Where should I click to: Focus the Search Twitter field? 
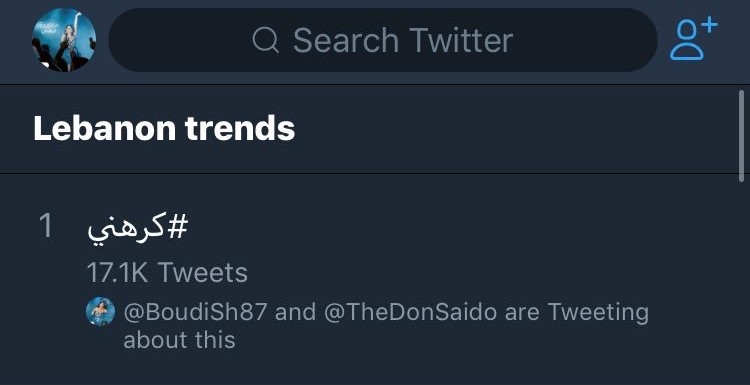tap(383, 40)
